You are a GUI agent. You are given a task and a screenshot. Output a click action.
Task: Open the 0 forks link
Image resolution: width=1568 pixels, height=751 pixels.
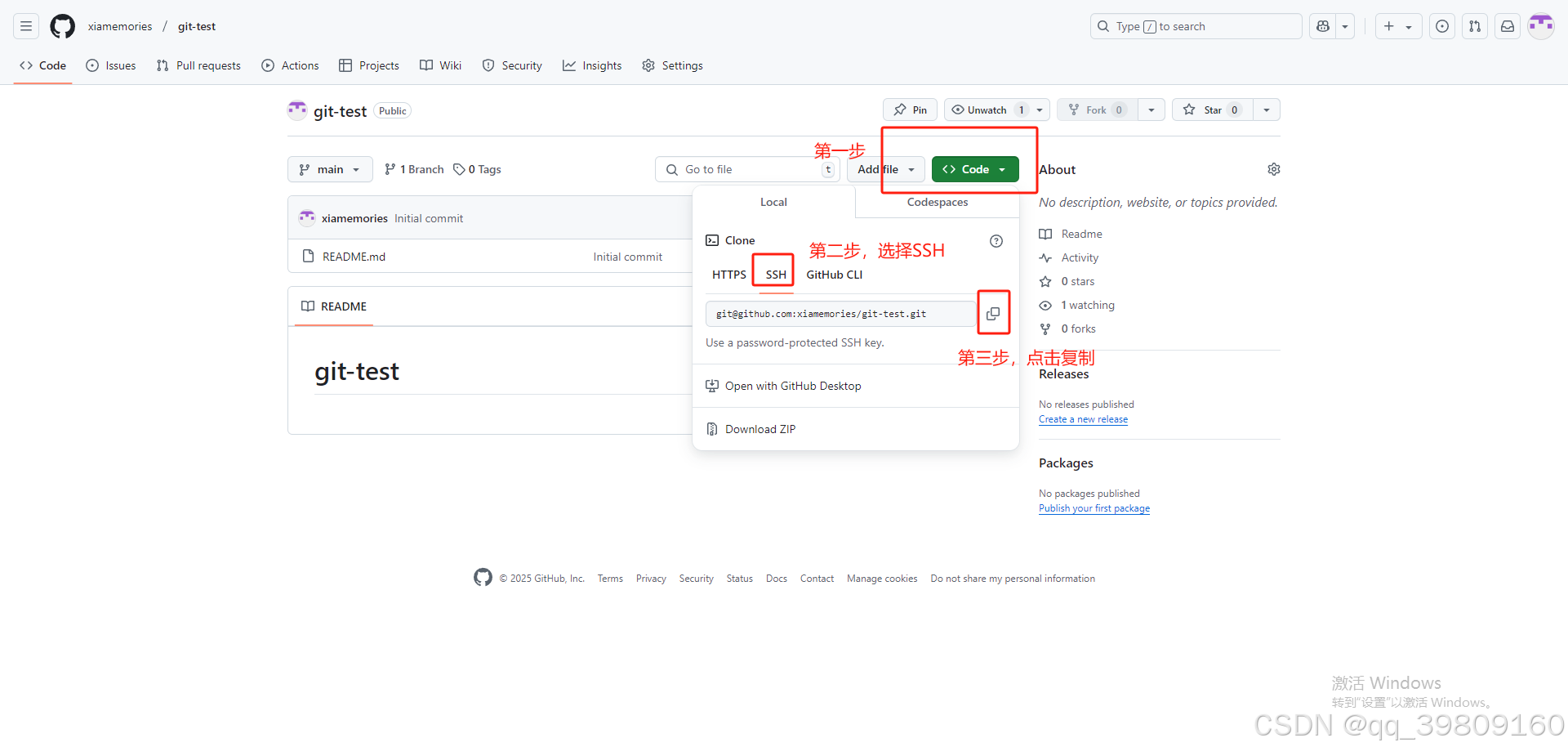pyautogui.click(x=1067, y=329)
